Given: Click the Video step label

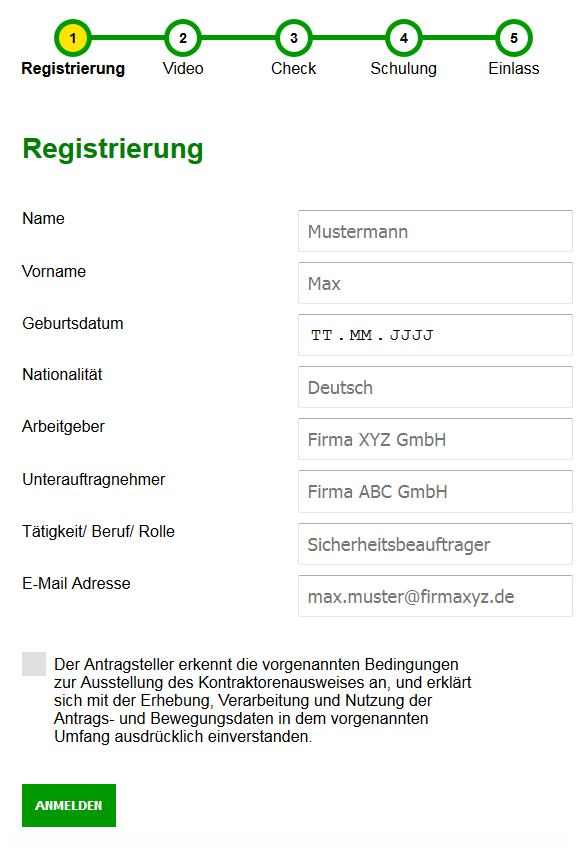Looking at the screenshot, I should [183, 69].
